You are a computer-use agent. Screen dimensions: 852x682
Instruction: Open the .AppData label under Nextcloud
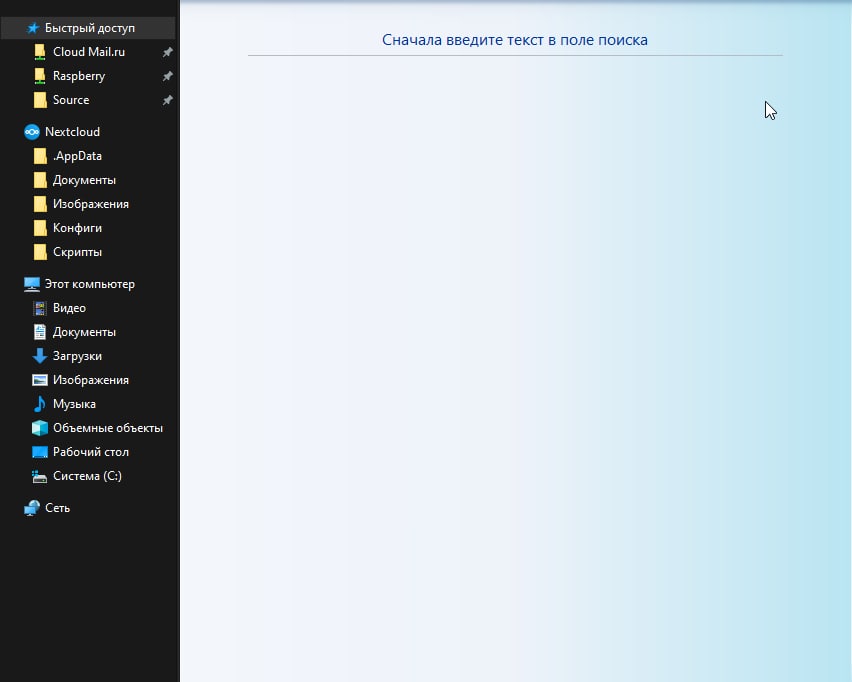point(77,156)
